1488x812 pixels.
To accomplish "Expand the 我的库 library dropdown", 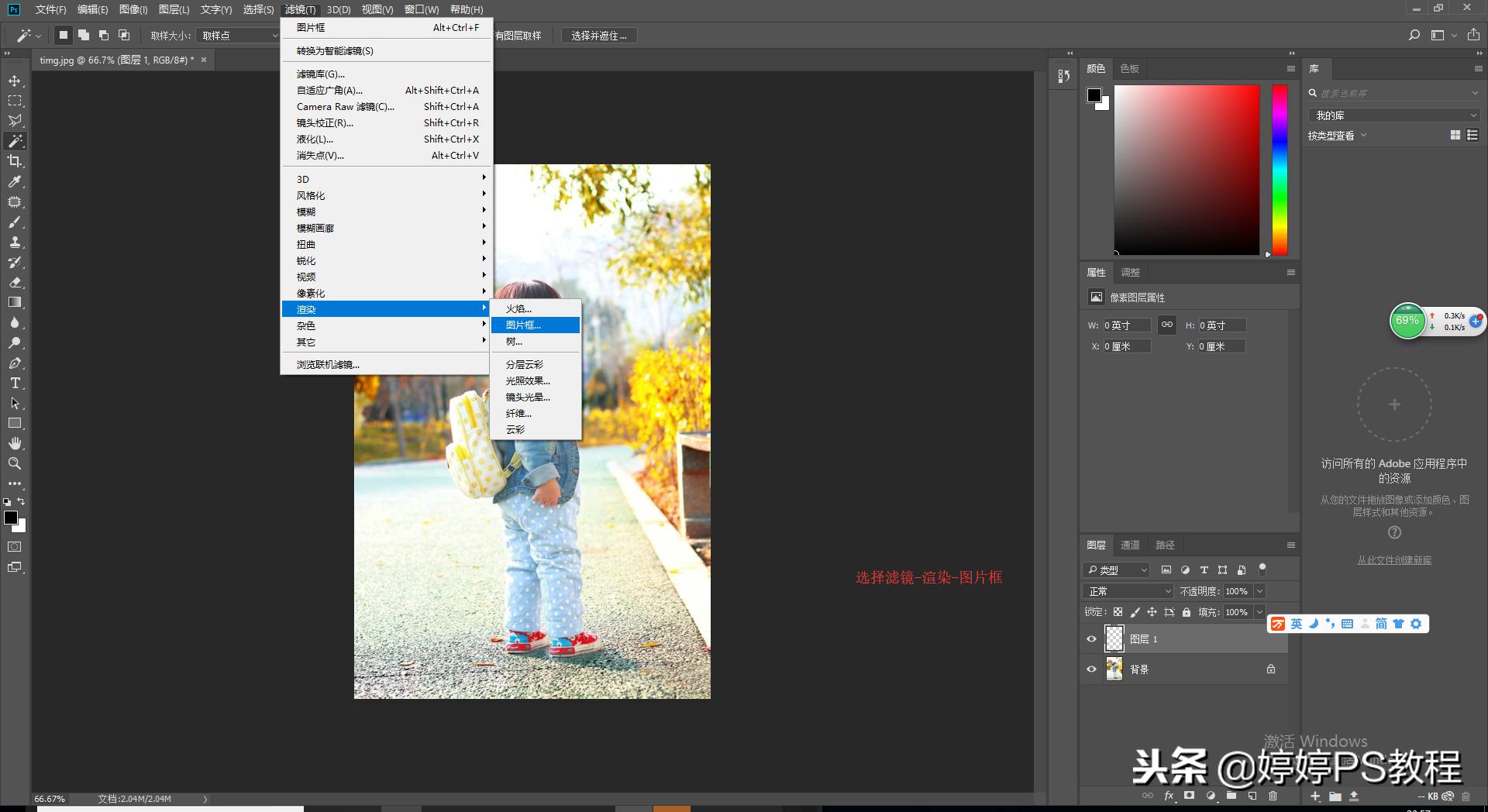I will [x=1393, y=115].
